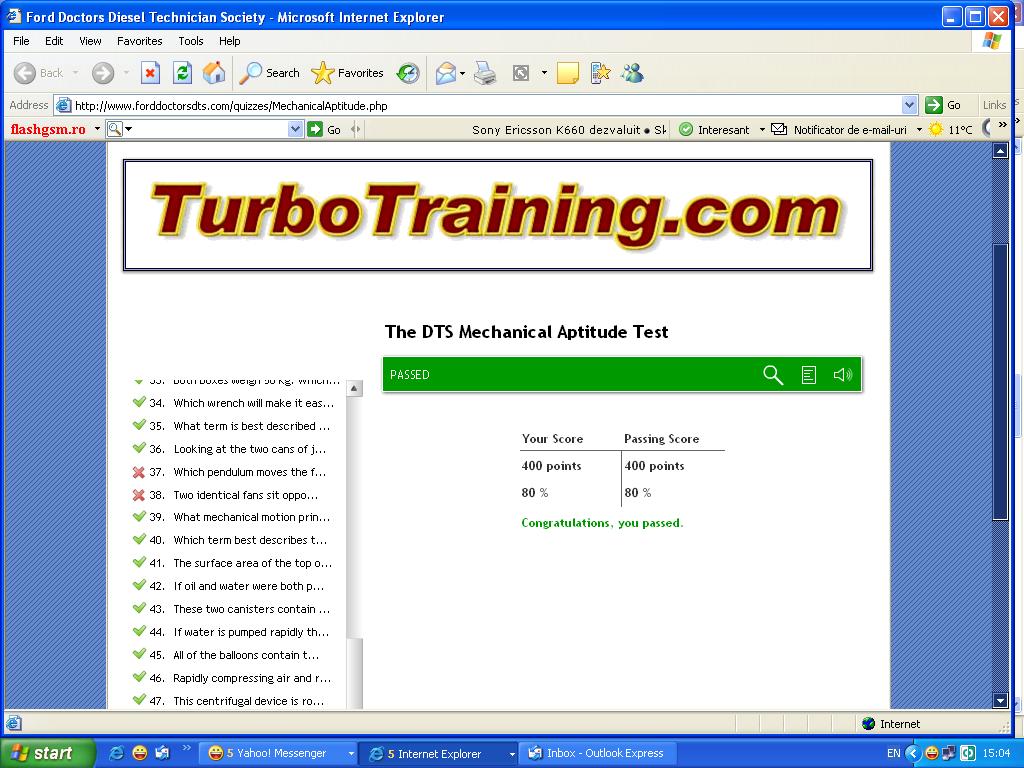The height and width of the screenshot is (768, 1024).
Task: Click the flashgsm.ro toolbar logo
Action: (48, 129)
